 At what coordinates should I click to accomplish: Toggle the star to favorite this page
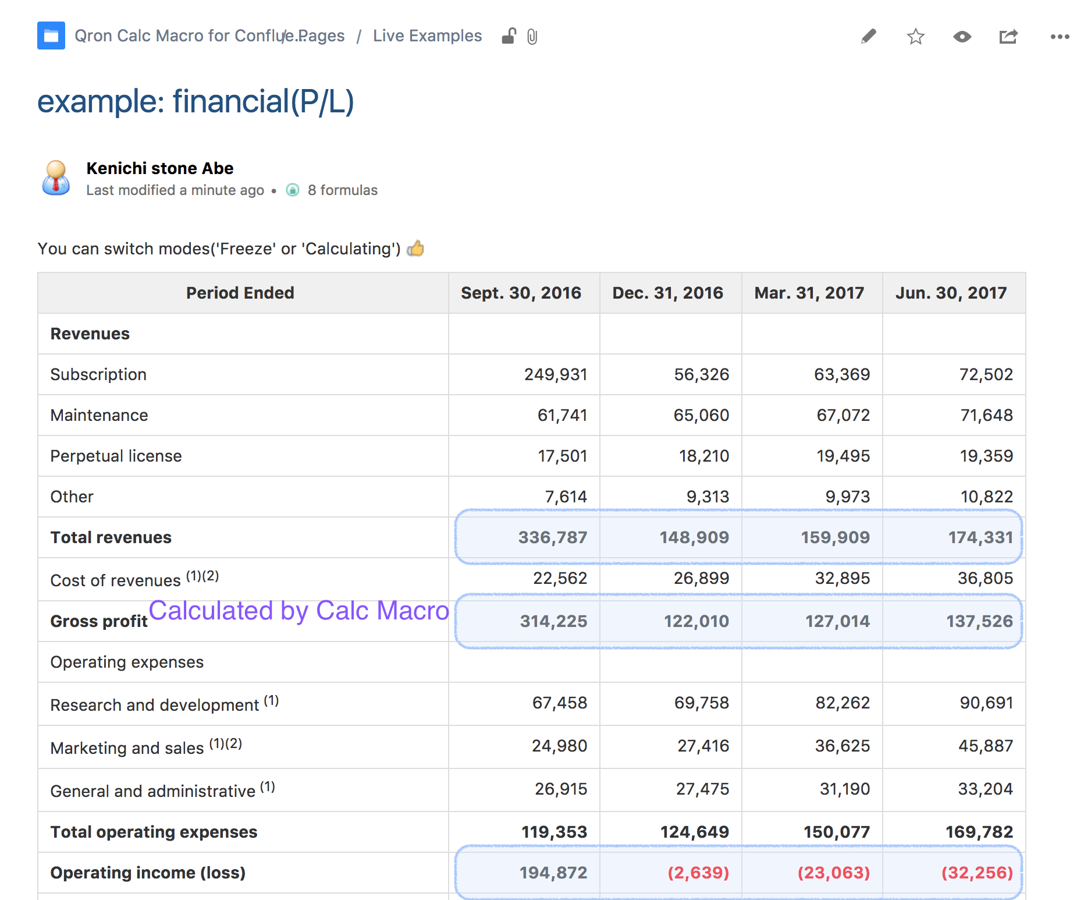tap(915, 37)
